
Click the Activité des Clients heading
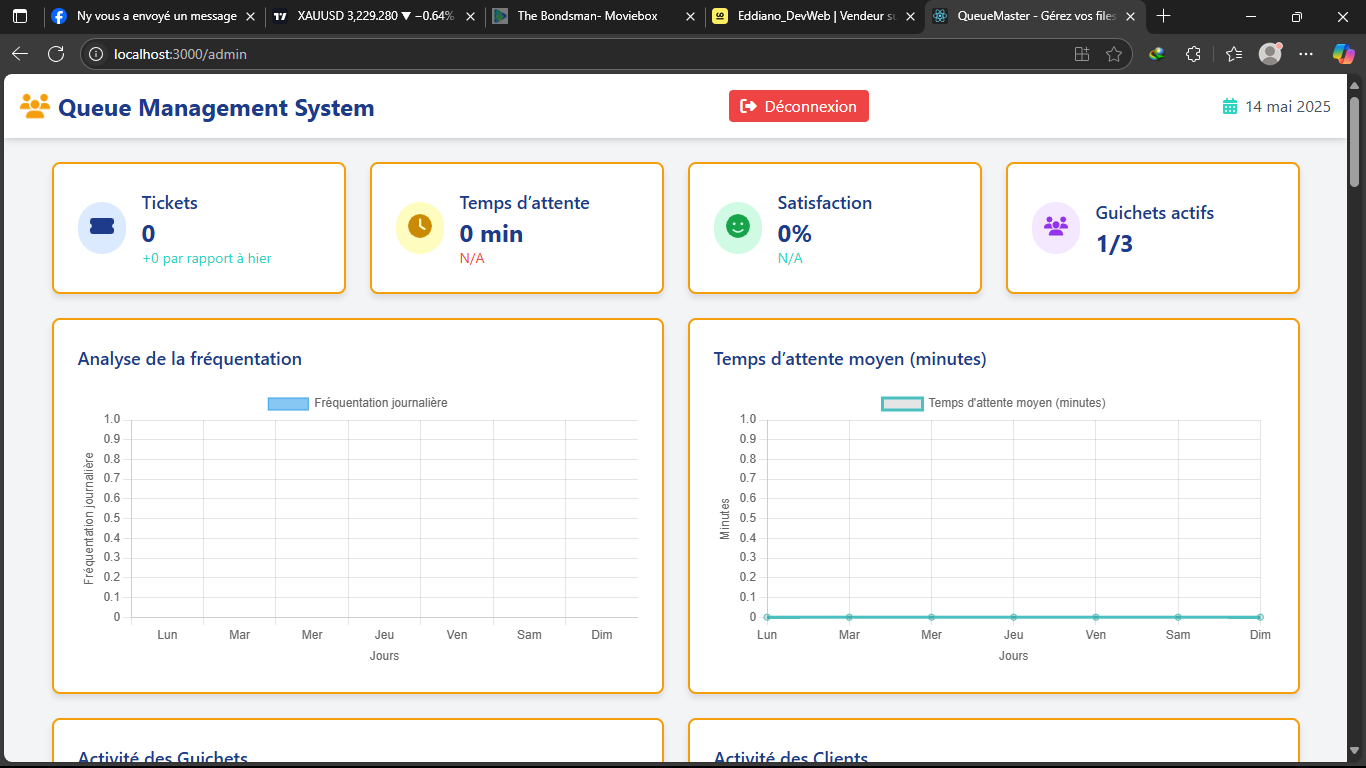791,758
